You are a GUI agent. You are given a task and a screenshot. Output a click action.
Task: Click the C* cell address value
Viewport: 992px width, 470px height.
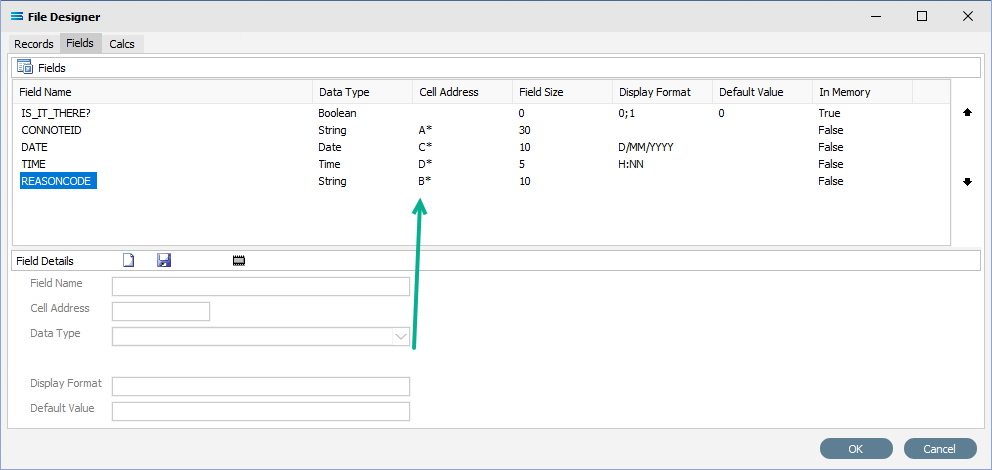click(x=426, y=147)
